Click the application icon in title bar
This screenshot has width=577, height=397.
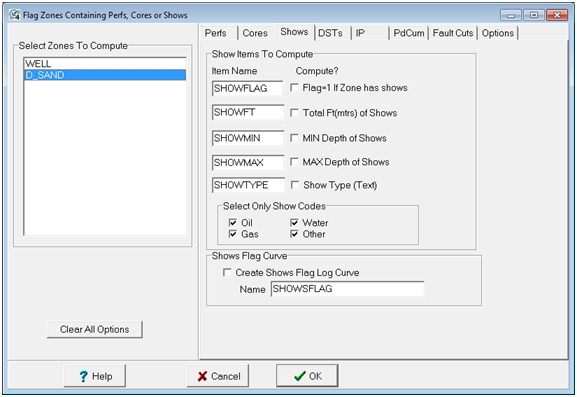tap(15, 15)
